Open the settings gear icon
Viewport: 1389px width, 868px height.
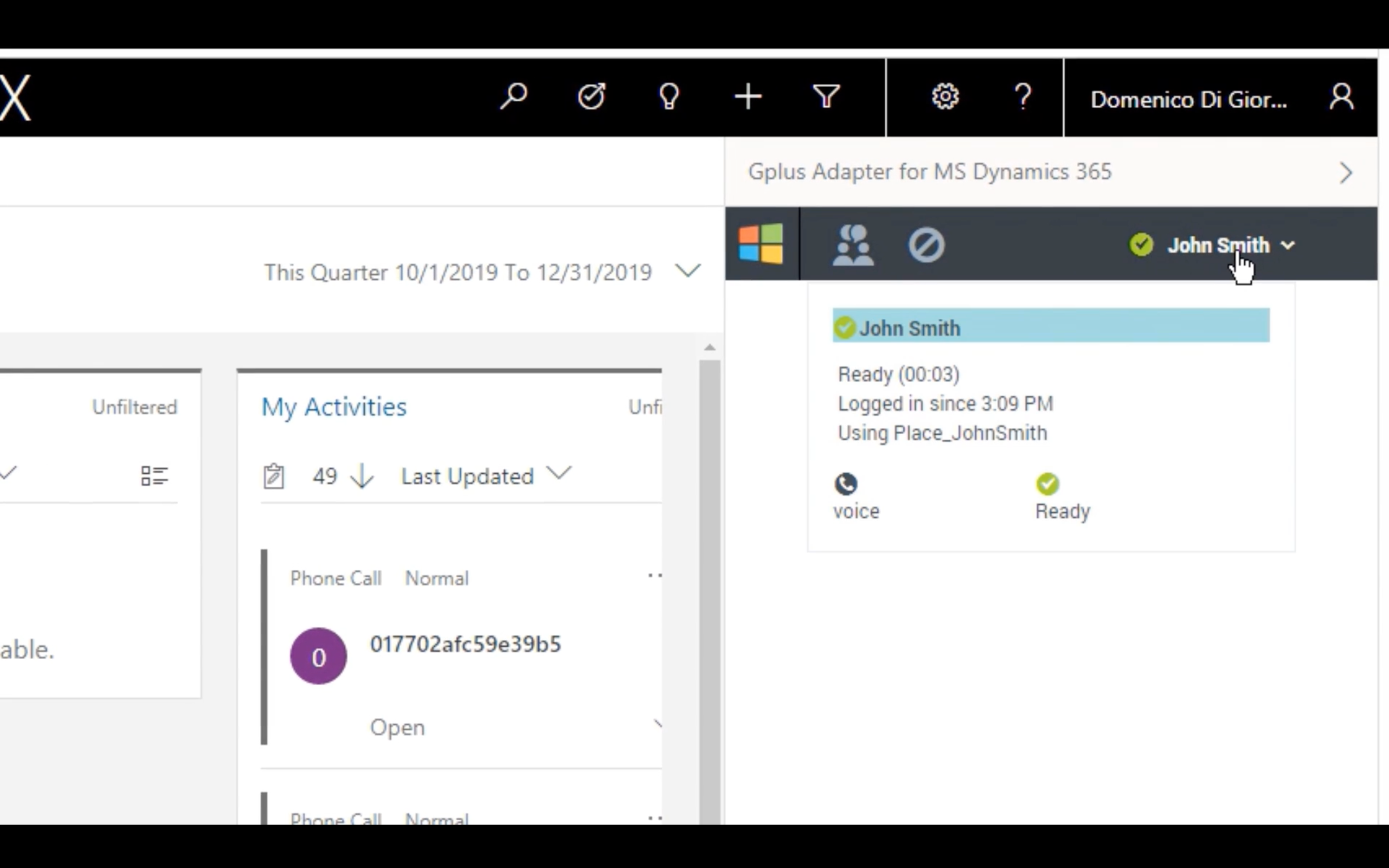coord(945,96)
